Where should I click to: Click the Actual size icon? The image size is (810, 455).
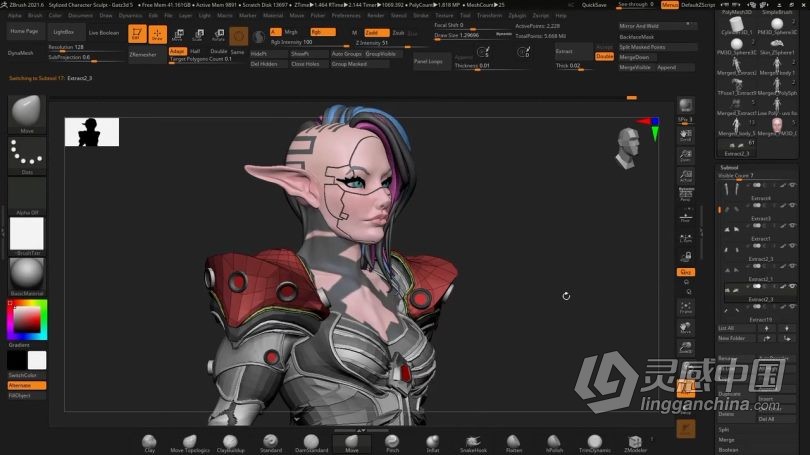[x=686, y=176]
